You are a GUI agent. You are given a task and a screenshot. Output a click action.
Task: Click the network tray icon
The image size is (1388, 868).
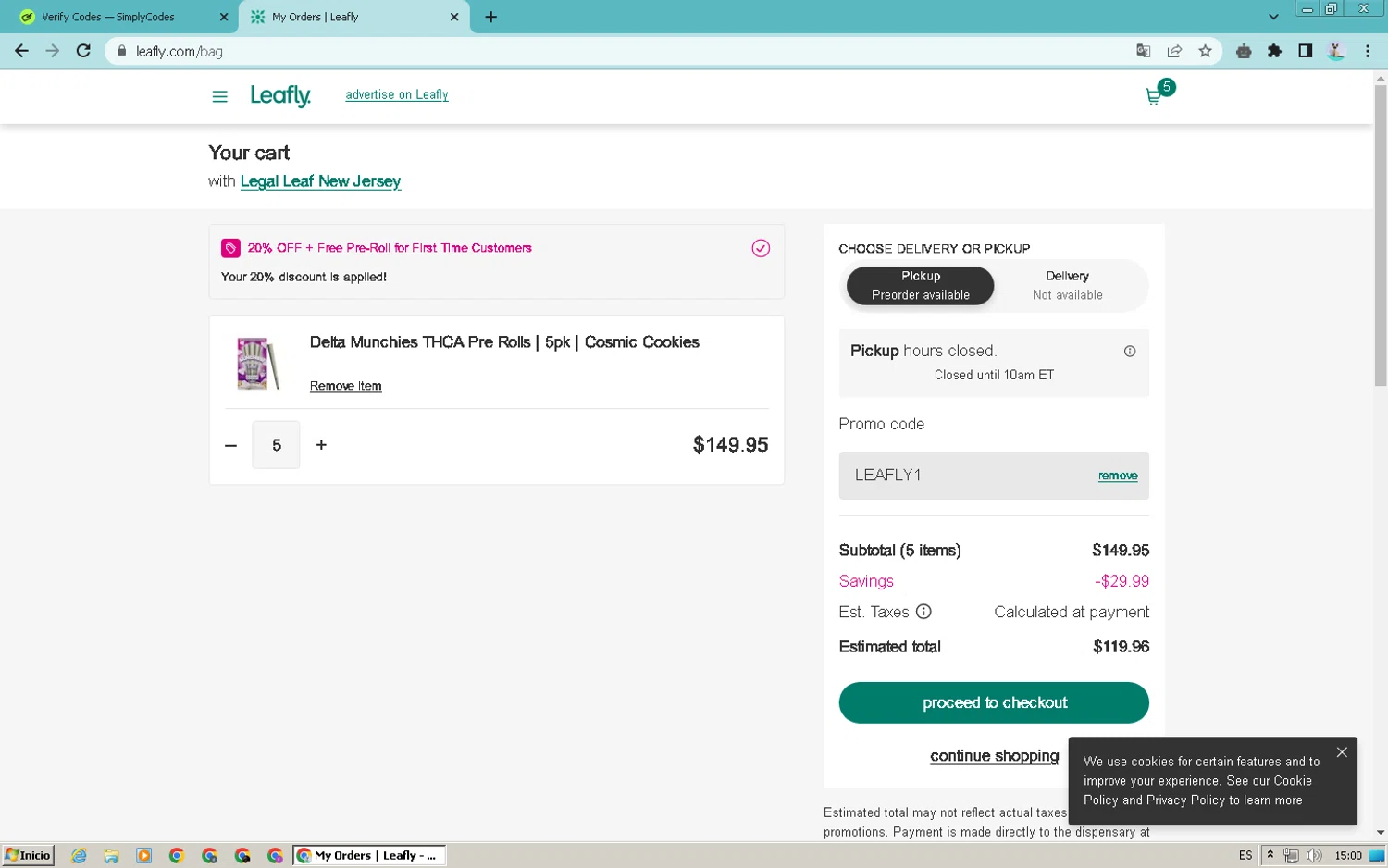[1291, 855]
